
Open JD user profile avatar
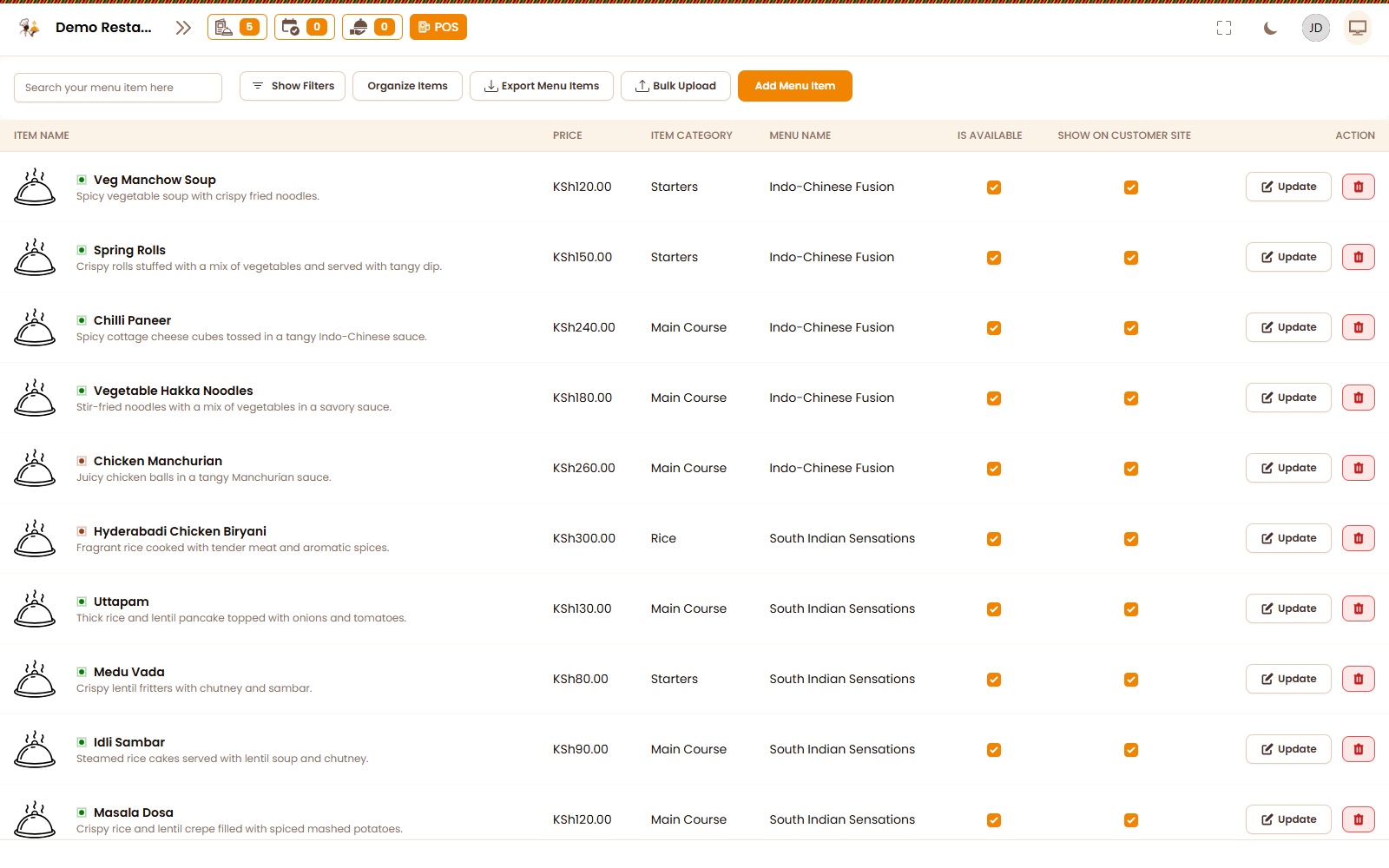point(1316,28)
